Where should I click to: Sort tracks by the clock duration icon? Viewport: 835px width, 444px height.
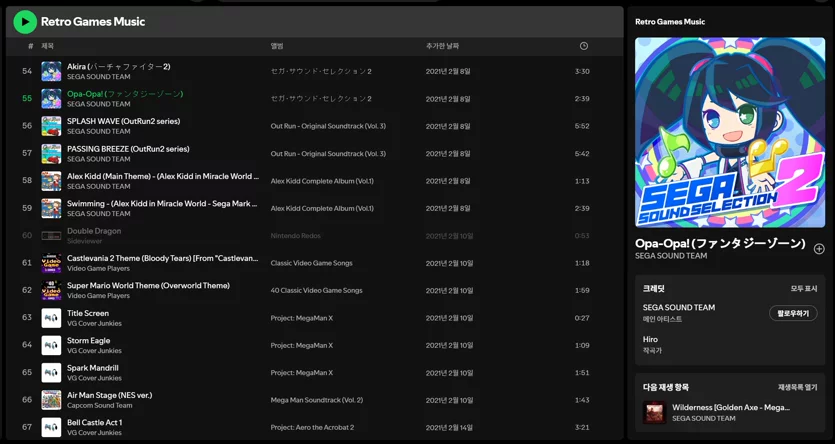click(x=584, y=46)
